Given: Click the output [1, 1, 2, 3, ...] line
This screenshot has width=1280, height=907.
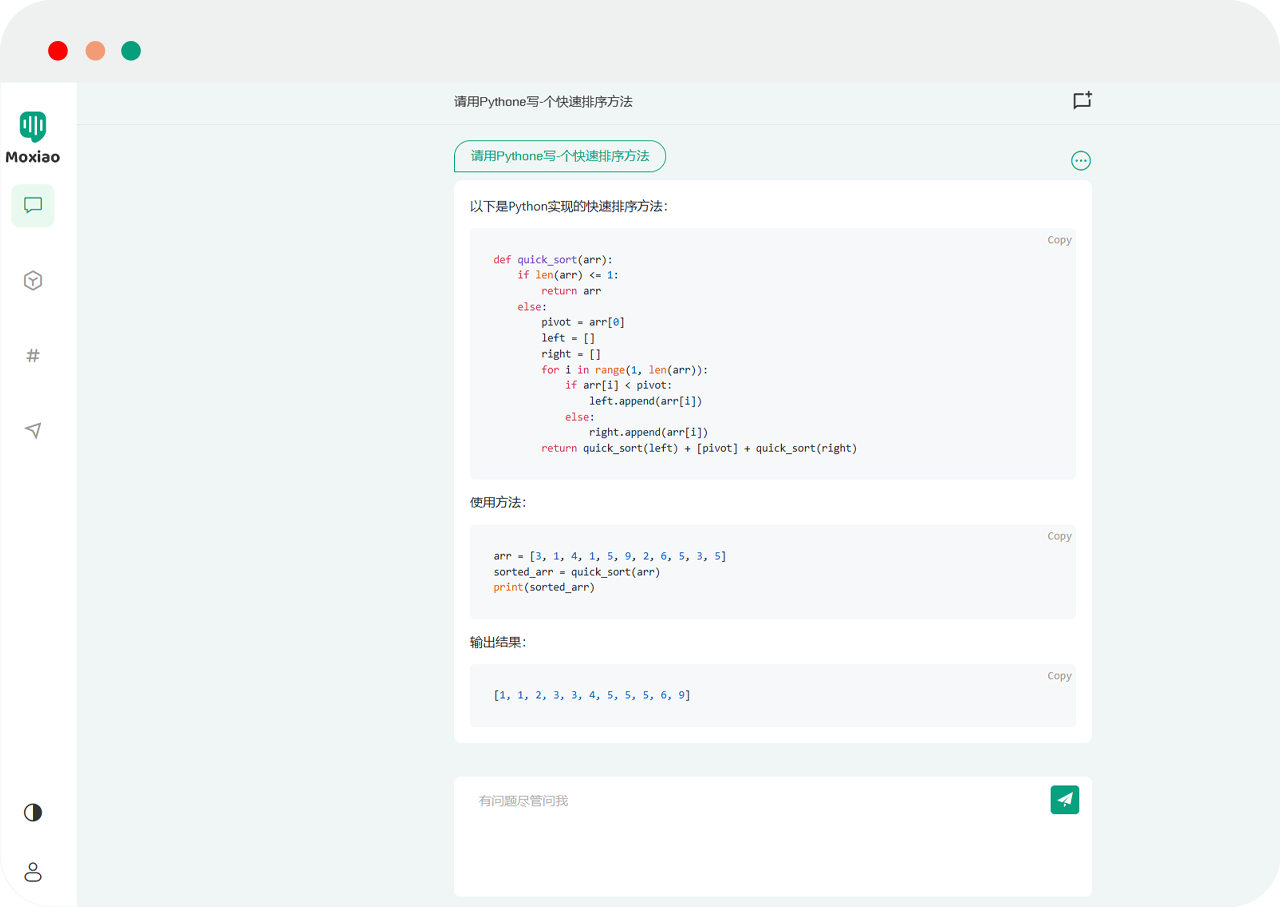Looking at the screenshot, I should (x=592, y=695).
